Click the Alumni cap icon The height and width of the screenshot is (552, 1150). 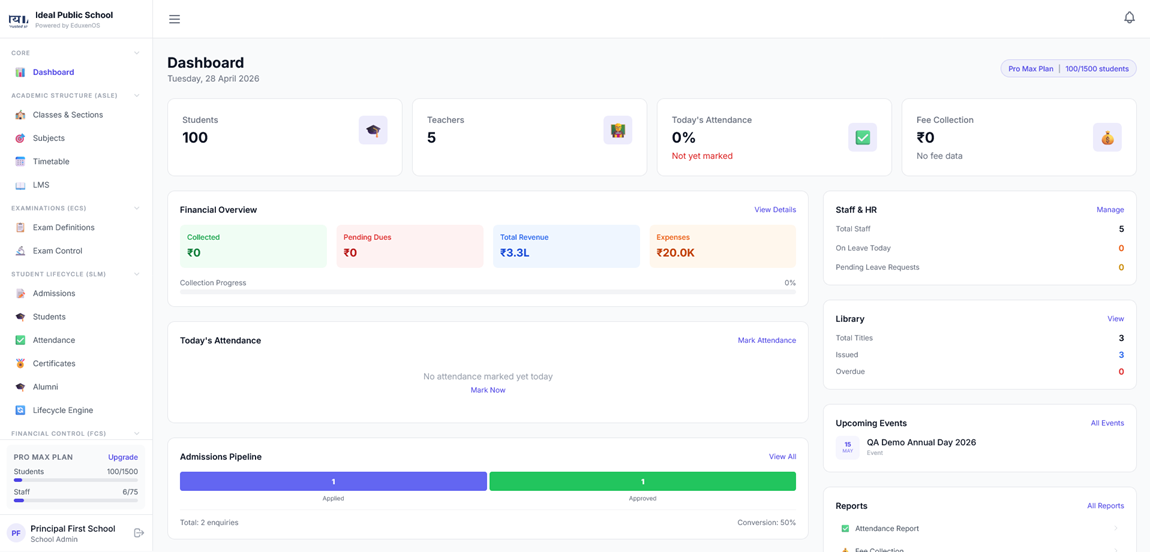20,387
